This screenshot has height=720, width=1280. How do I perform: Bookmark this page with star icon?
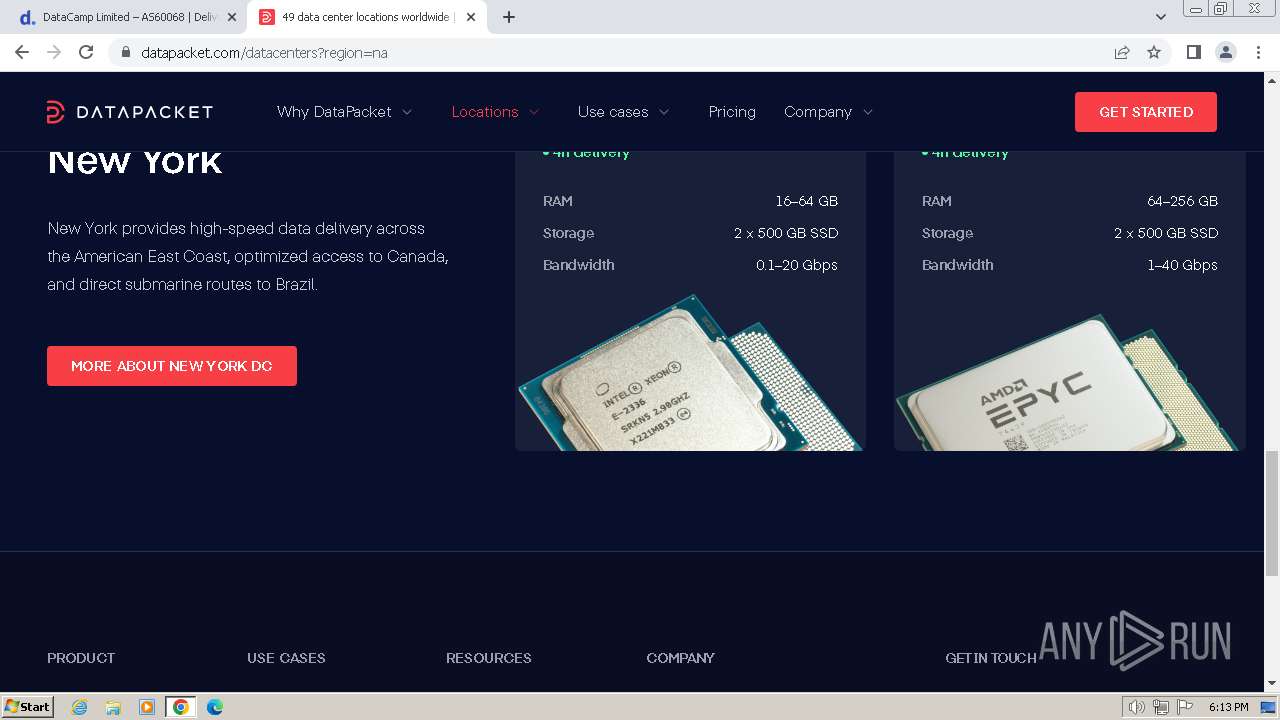[x=1154, y=52]
